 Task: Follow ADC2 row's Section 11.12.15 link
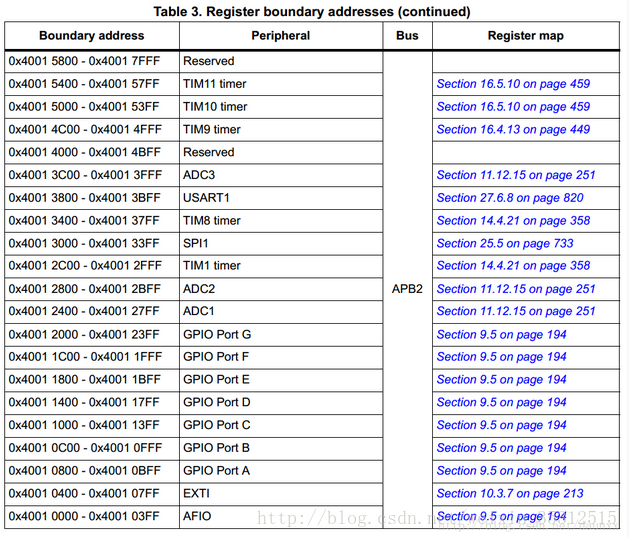coord(516,289)
